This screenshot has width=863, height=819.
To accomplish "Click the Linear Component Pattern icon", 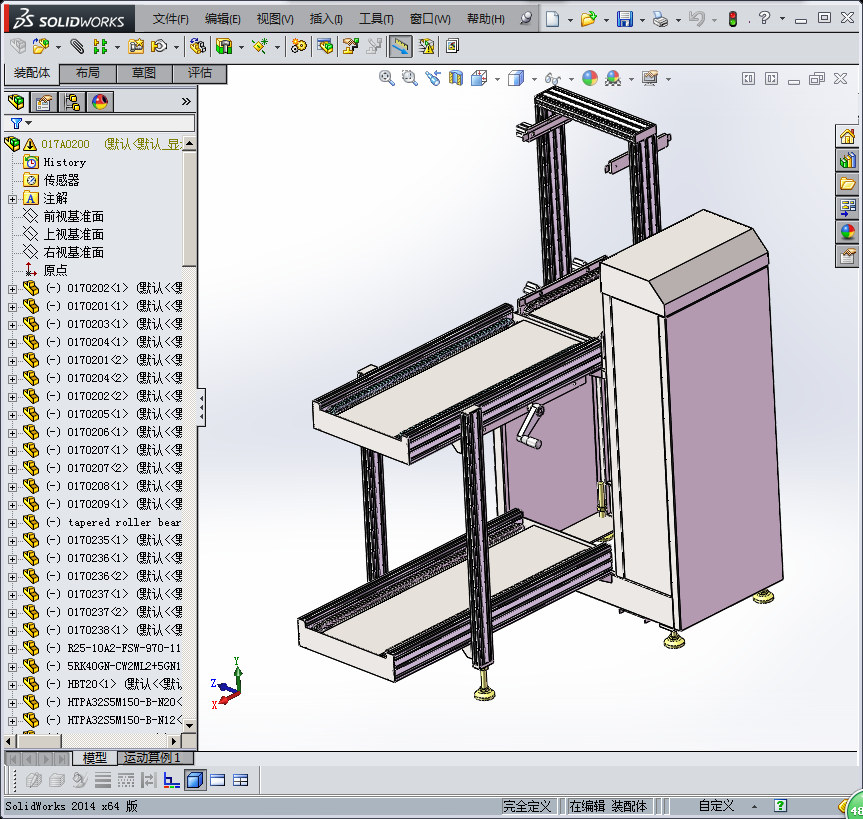I will 100,46.
